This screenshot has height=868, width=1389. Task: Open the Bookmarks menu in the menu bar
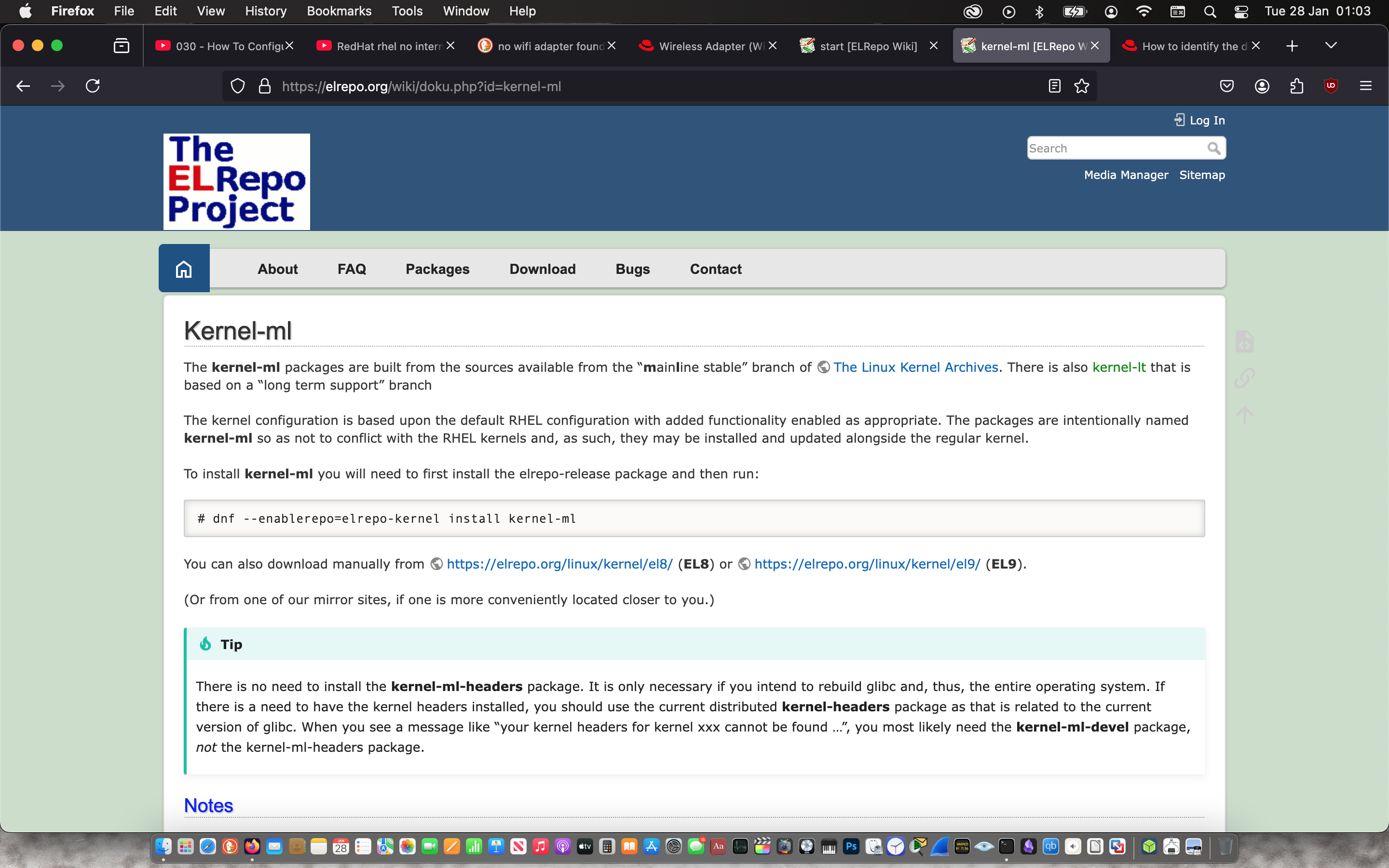(339, 12)
